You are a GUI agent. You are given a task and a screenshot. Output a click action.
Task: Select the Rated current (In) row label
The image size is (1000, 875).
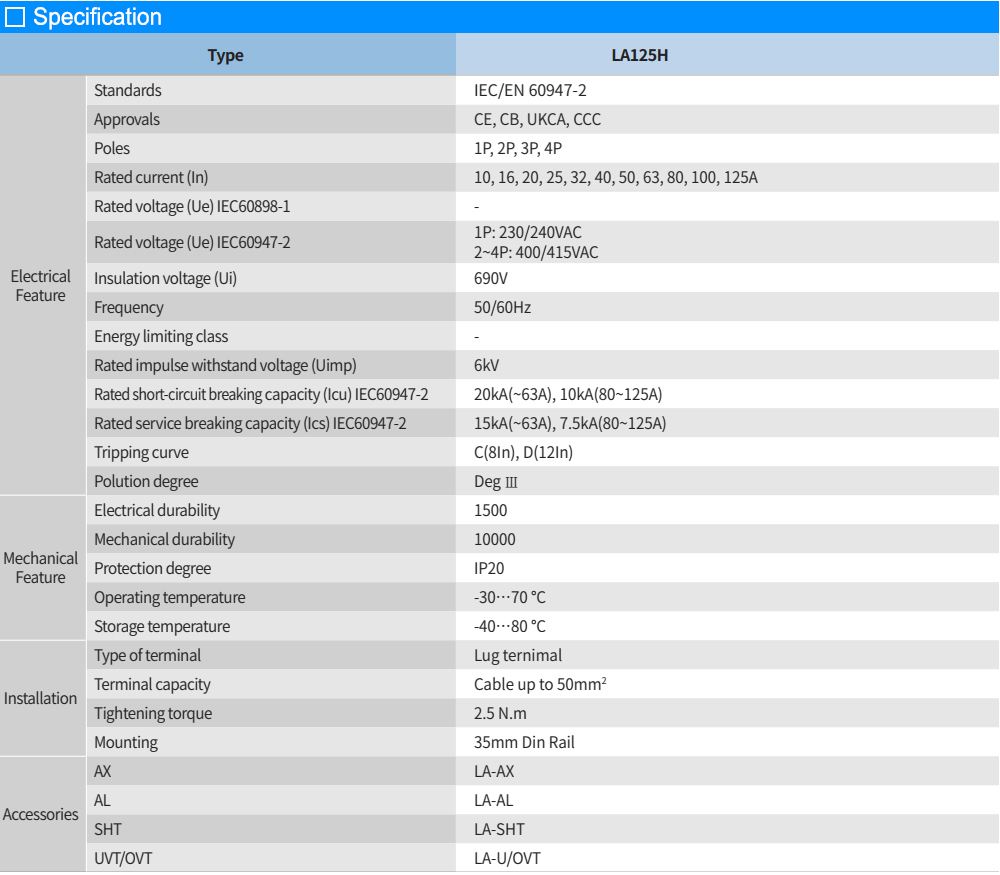click(151, 177)
